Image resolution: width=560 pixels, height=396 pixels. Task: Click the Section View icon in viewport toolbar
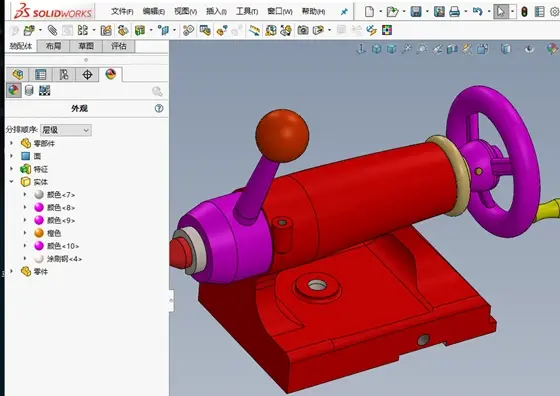[452, 49]
